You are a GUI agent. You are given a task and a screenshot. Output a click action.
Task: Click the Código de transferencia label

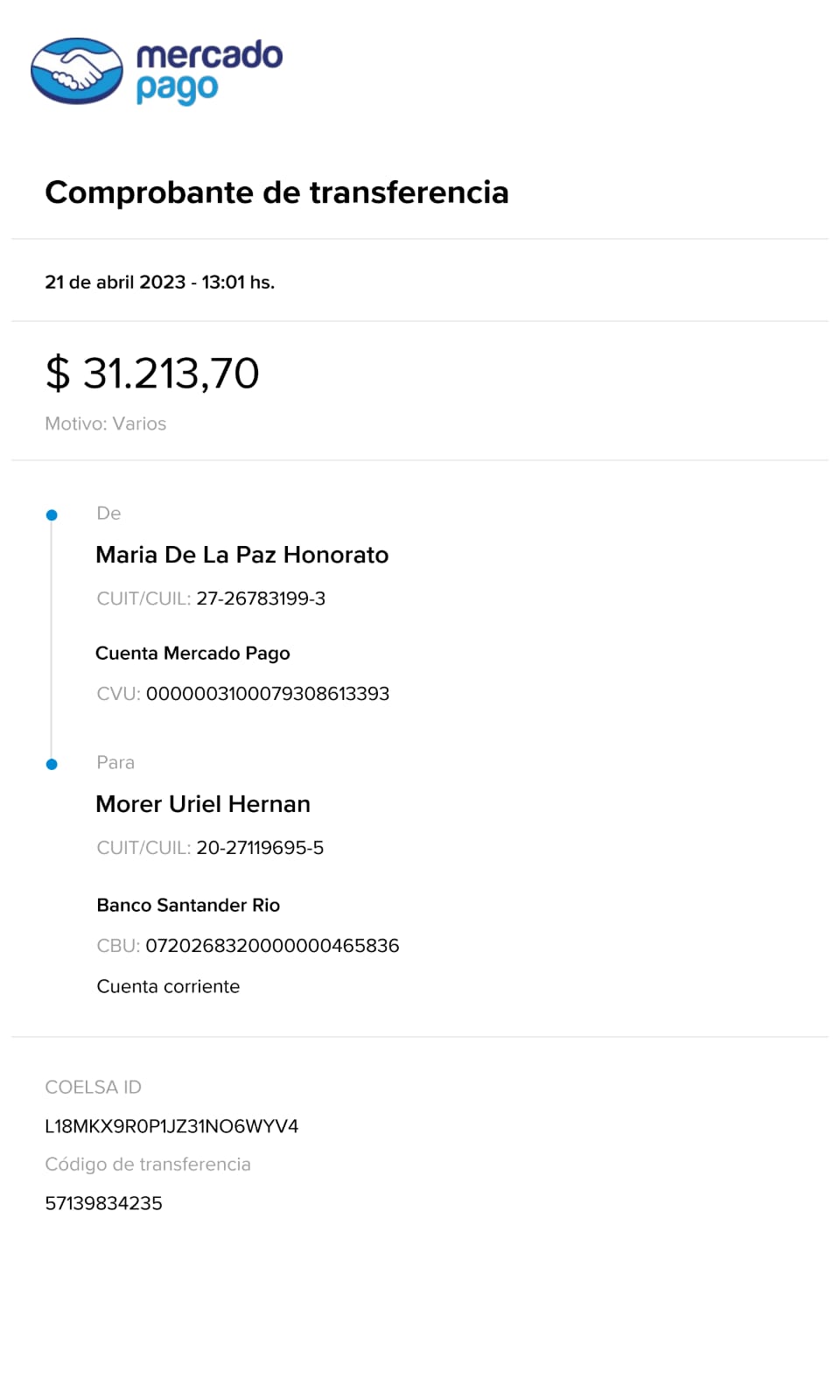(x=148, y=1165)
